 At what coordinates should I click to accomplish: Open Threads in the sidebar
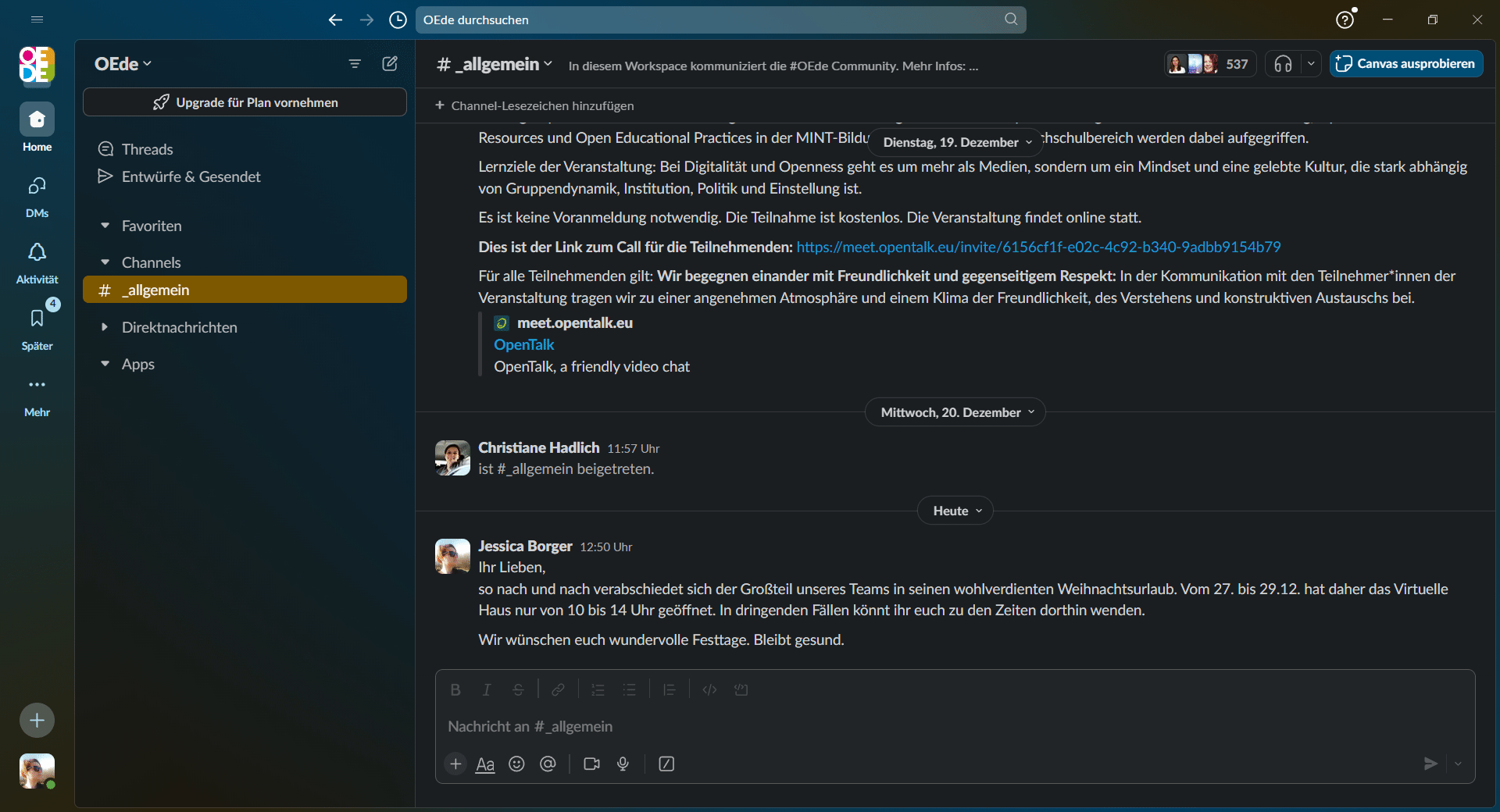[147, 149]
